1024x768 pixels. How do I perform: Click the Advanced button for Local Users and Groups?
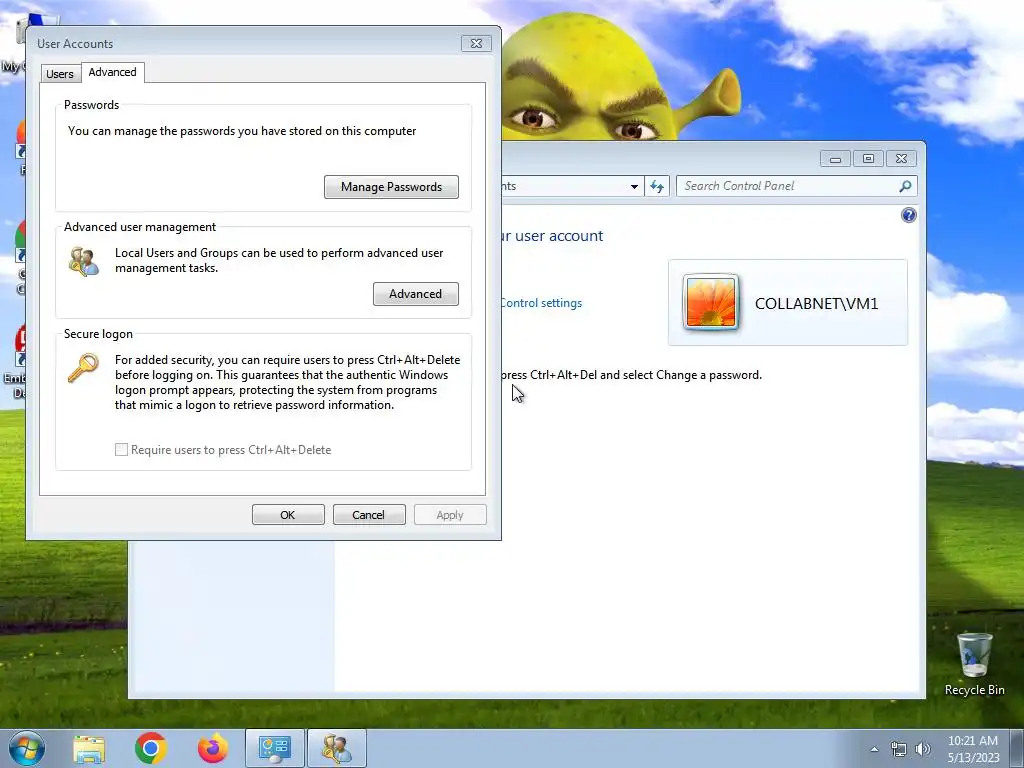pyautogui.click(x=415, y=294)
